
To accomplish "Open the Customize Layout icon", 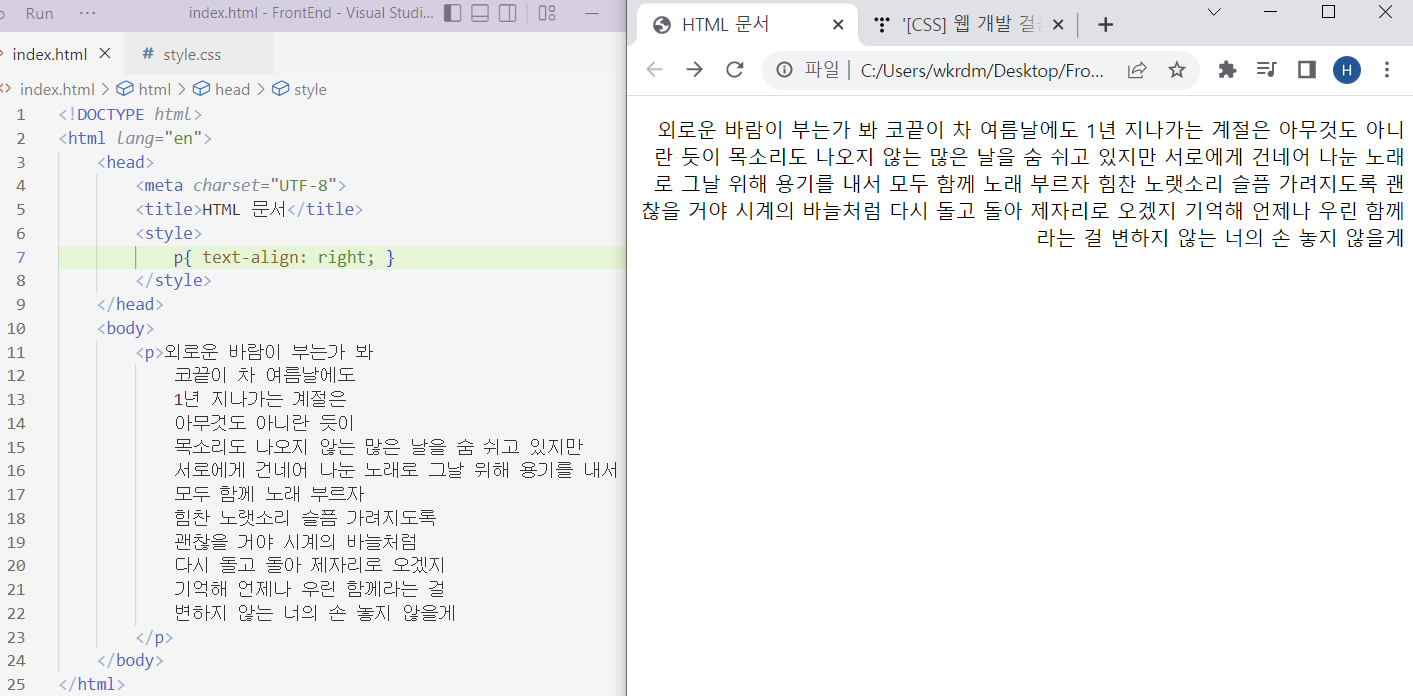I will click(547, 13).
